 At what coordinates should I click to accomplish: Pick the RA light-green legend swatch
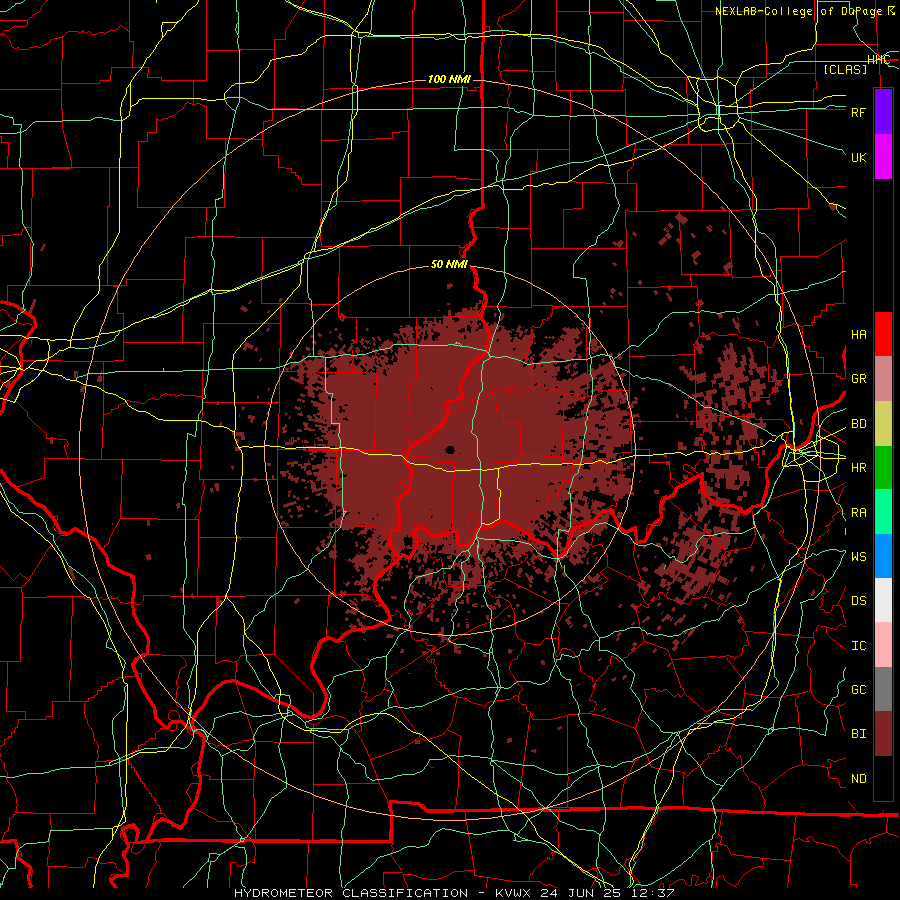(883, 512)
